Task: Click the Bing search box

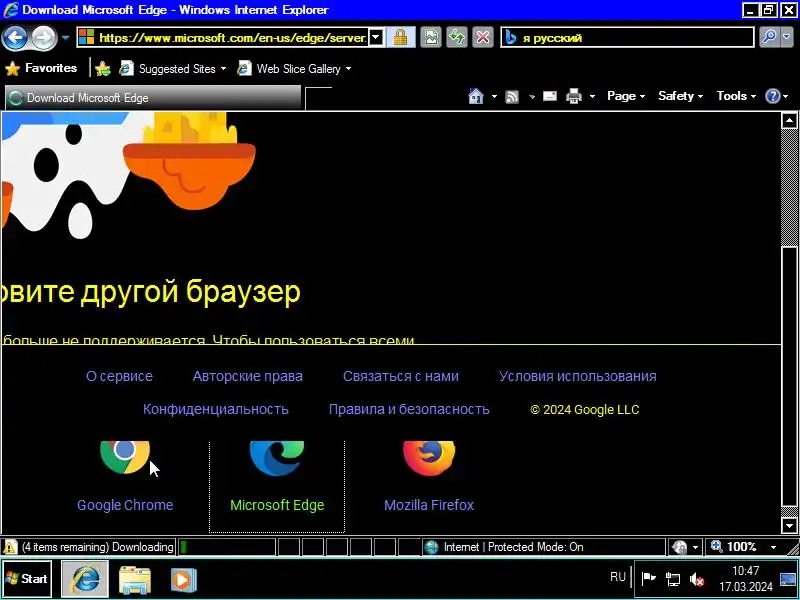Action: pyautogui.click(x=628, y=38)
